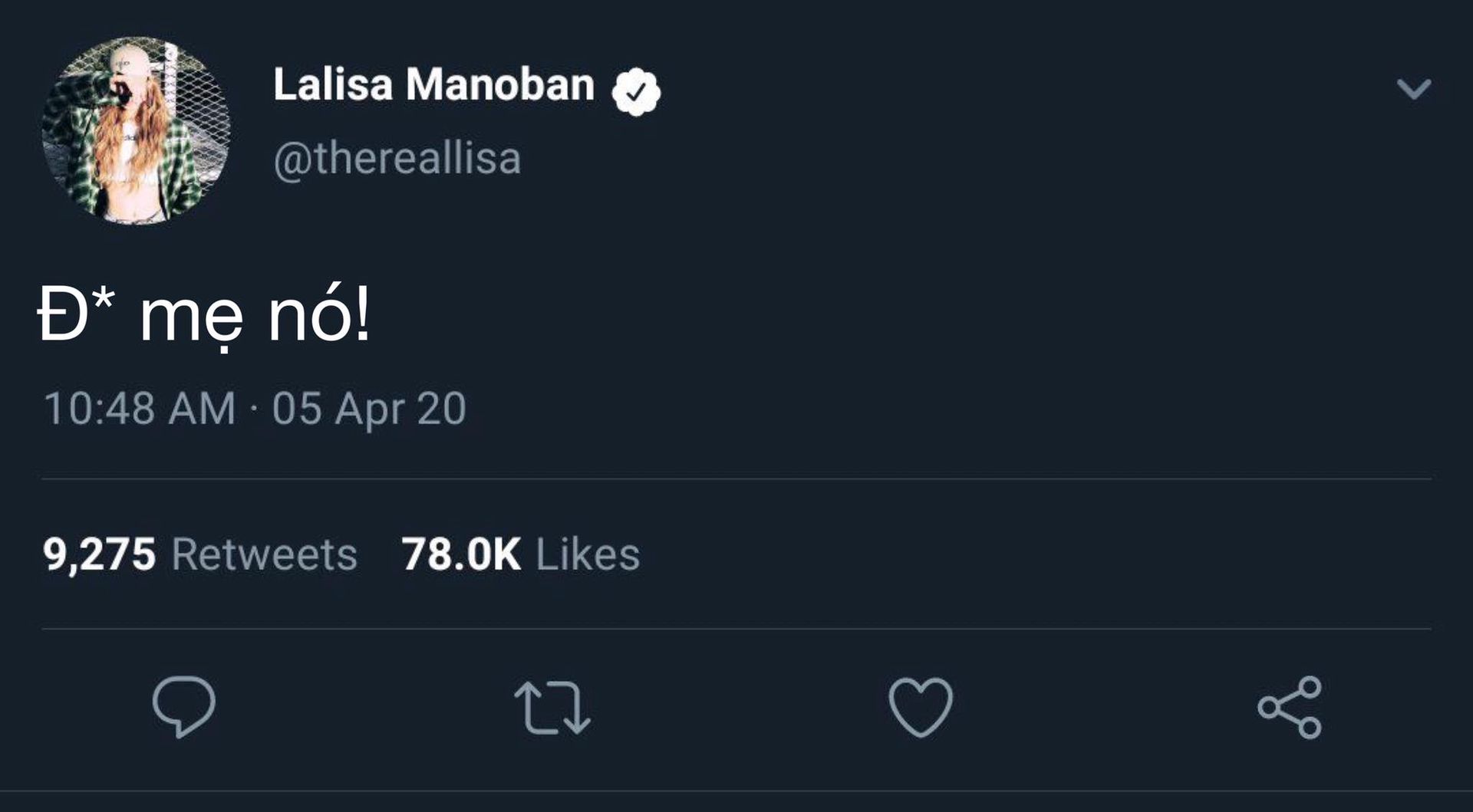Open the Likes label list
The image size is (1473, 812).
click(588, 554)
